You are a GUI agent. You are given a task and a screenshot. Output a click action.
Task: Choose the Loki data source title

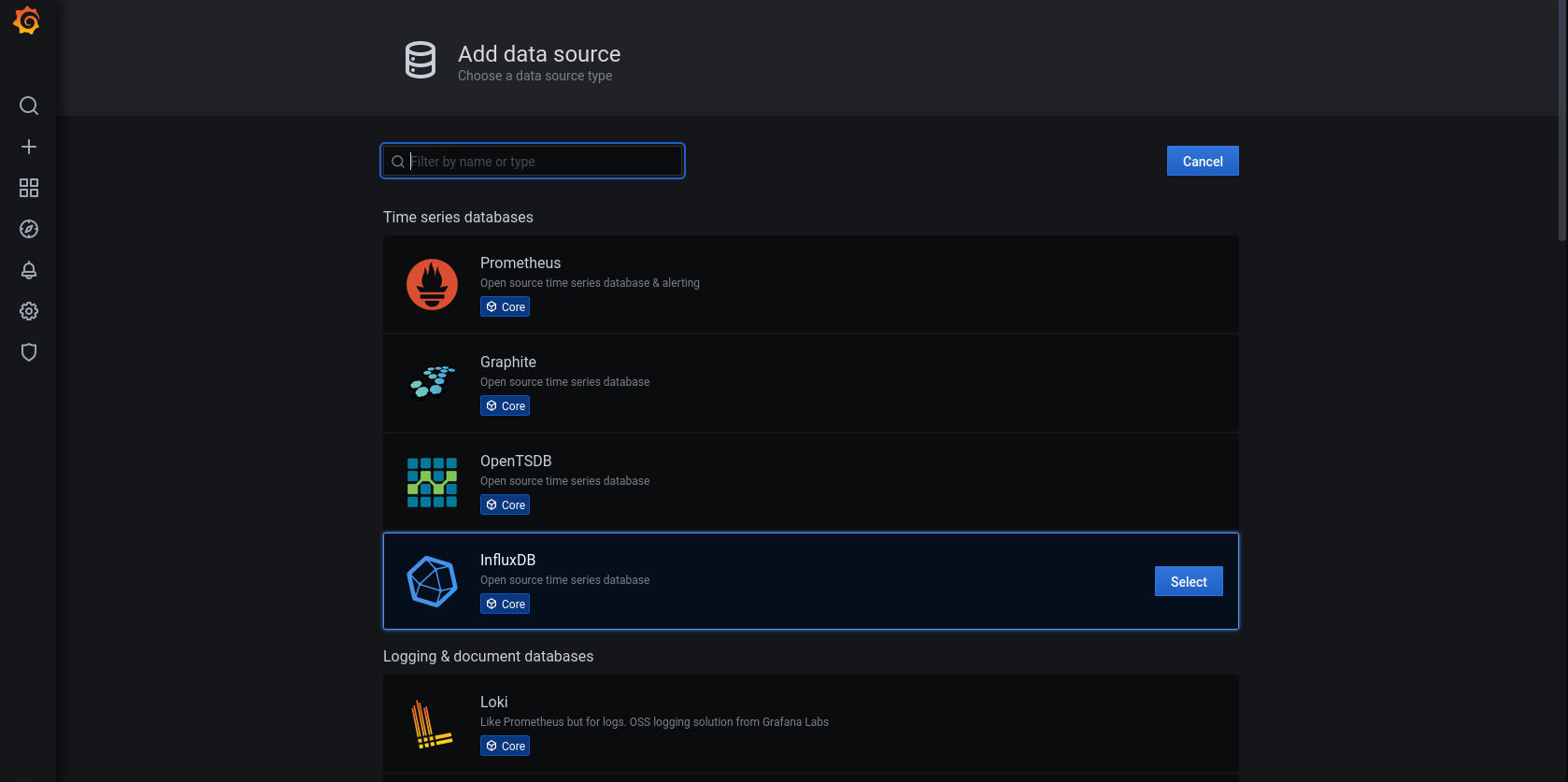tap(494, 702)
